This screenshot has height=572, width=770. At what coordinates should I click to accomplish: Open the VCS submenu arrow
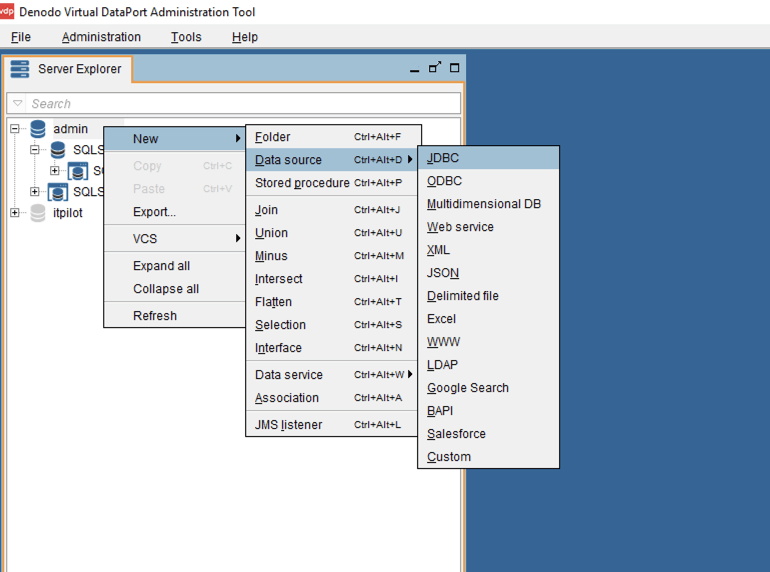coord(238,238)
